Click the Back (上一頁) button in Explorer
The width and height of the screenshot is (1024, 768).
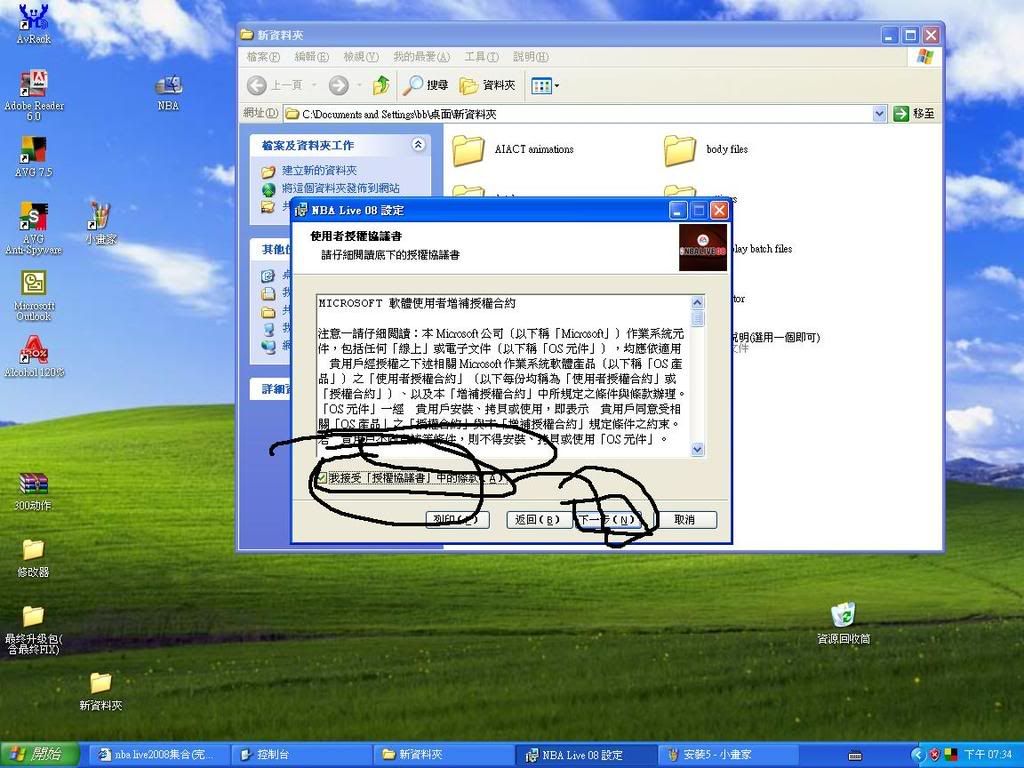point(276,85)
